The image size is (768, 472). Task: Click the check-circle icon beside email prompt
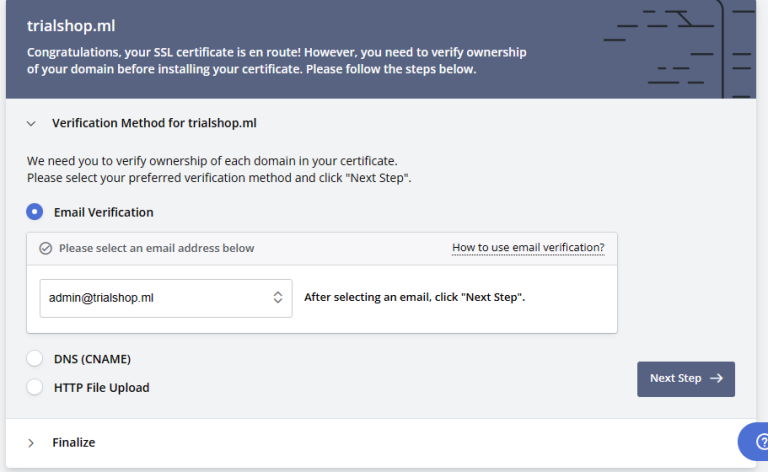click(x=45, y=248)
